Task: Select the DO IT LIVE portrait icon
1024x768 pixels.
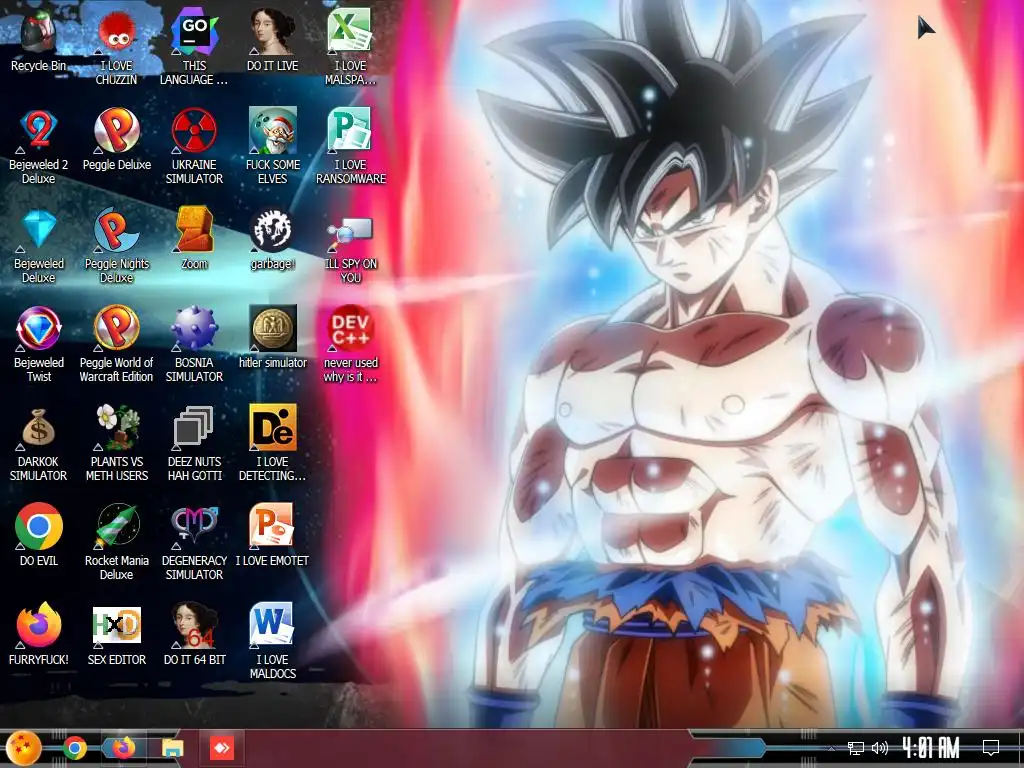Action: (x=272, y=31)
